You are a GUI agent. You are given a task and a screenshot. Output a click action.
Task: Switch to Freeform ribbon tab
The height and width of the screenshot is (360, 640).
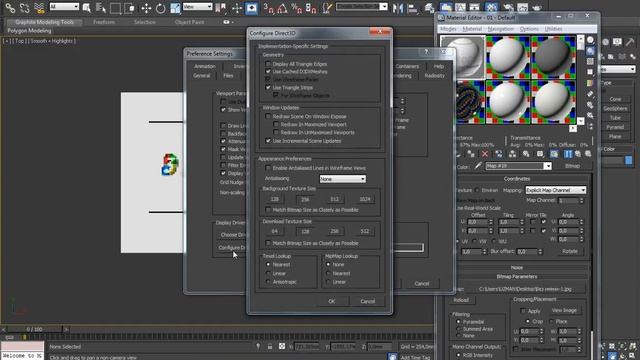tap(104, 22)
